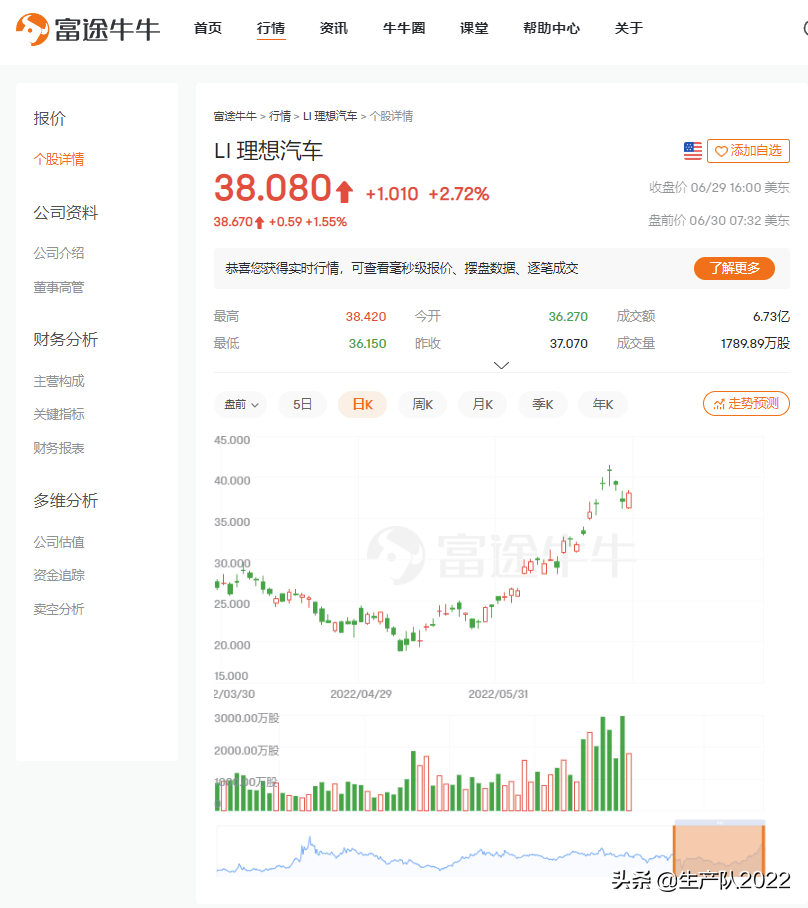808x908 pixels.
Task: Click the Futu Niuniu logo
Action: click(x=87, y=29)
